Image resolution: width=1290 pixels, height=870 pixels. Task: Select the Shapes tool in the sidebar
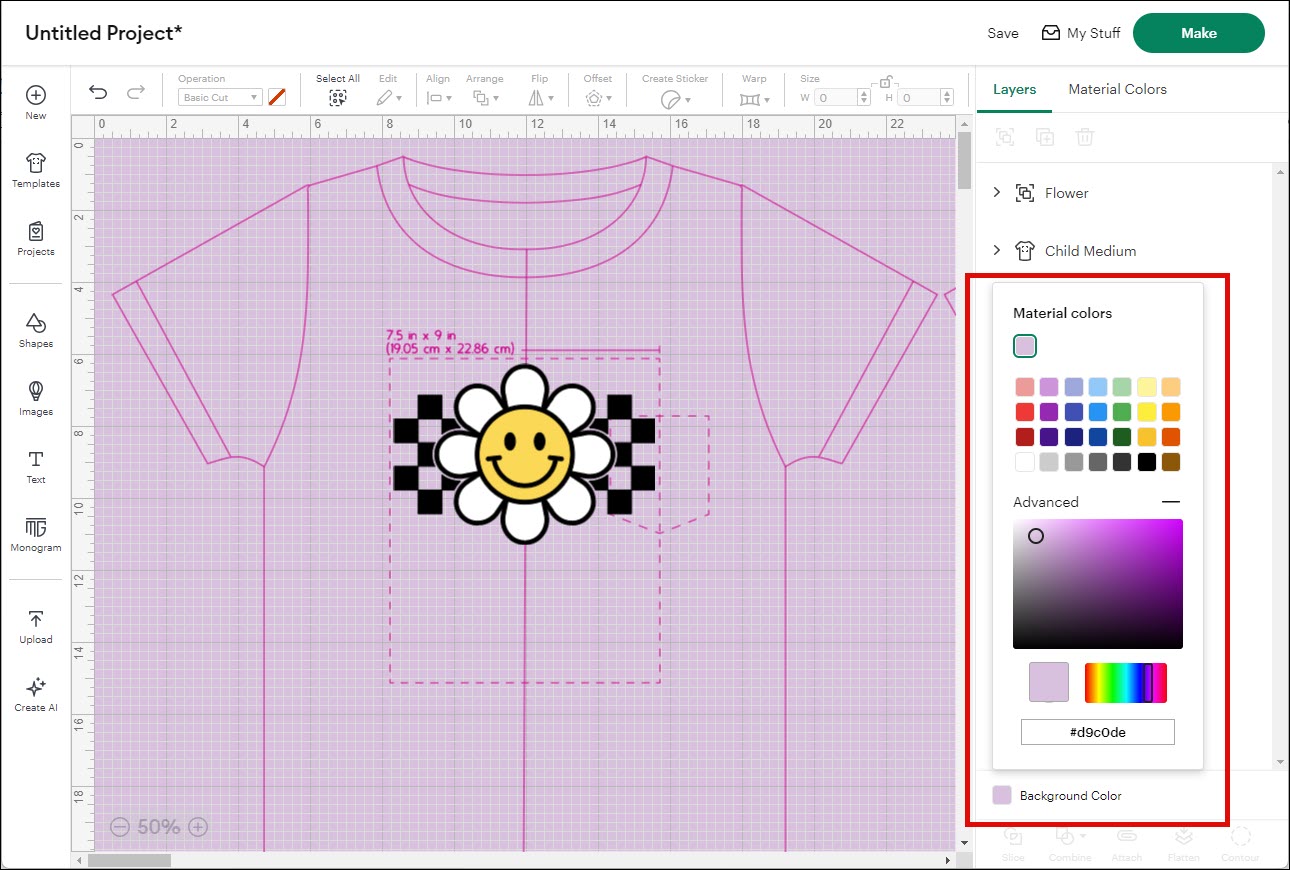tap(35, 330)
